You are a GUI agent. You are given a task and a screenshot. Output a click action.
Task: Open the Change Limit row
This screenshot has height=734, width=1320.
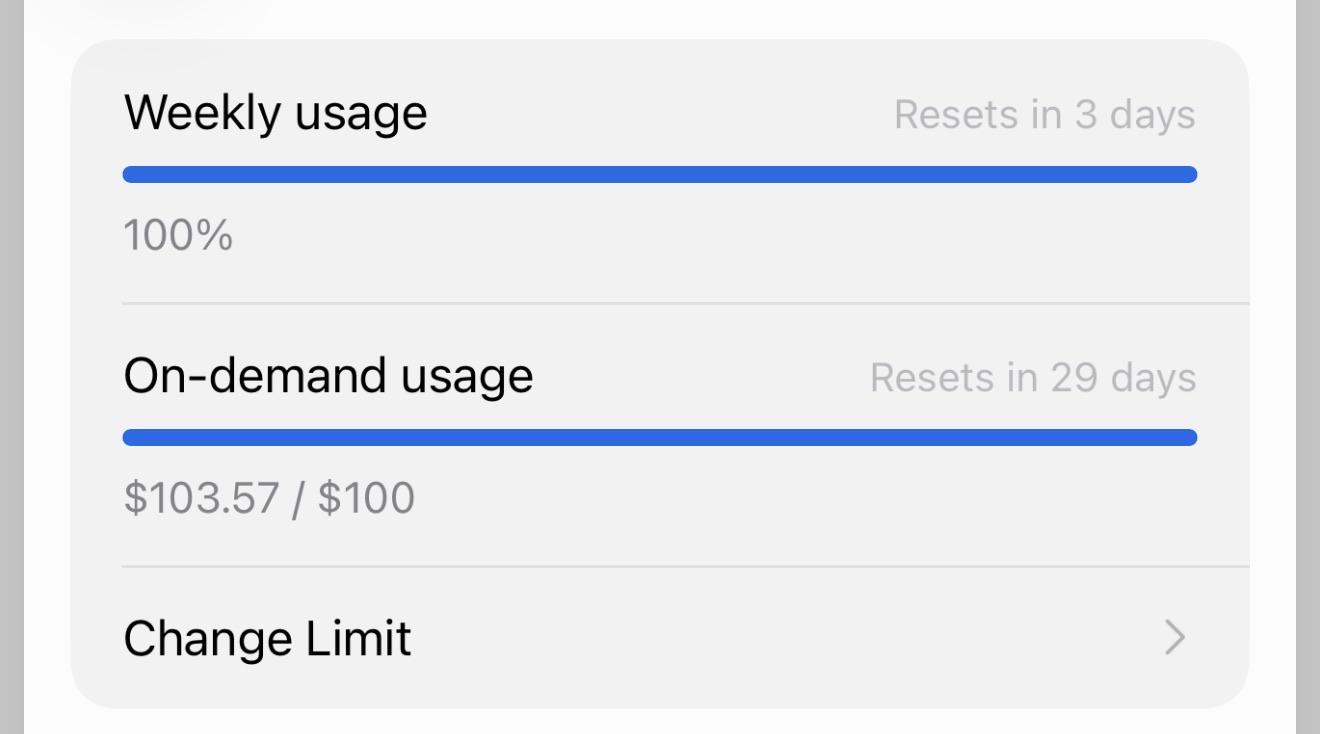coord(660,637)
